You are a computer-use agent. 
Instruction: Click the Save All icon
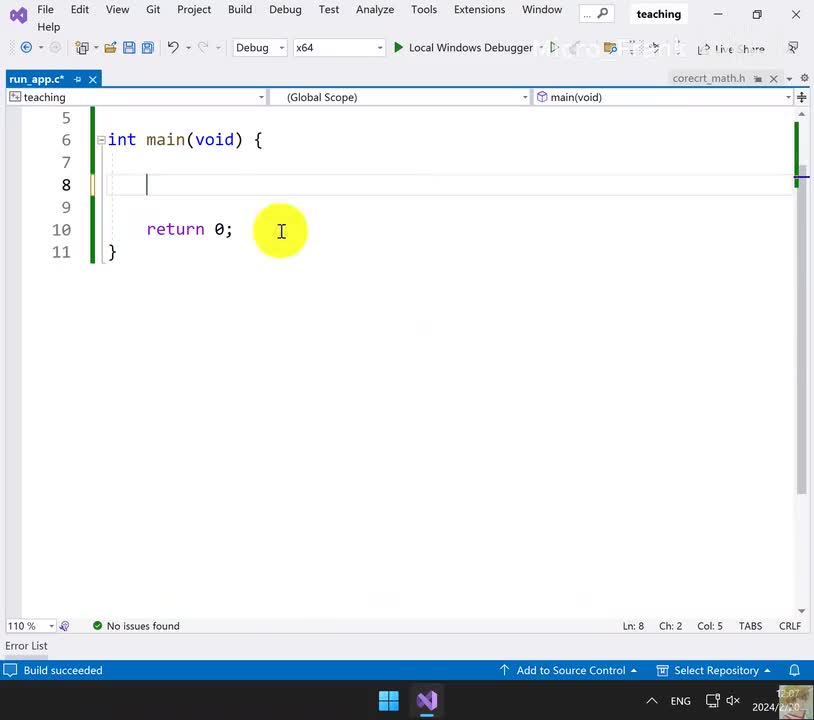[148, 48]
